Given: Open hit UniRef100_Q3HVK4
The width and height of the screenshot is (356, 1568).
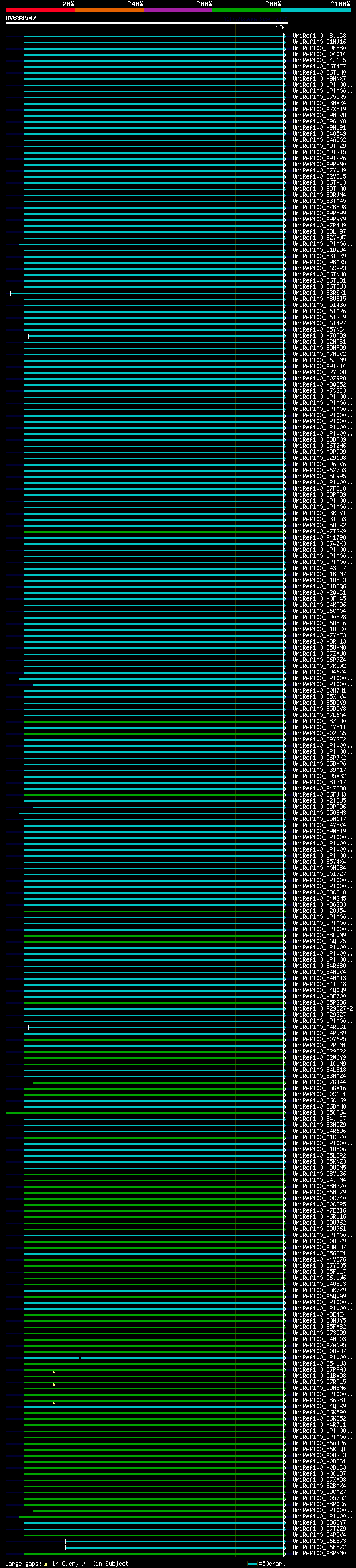Looking at the screenshot, I should pos(319,103).
